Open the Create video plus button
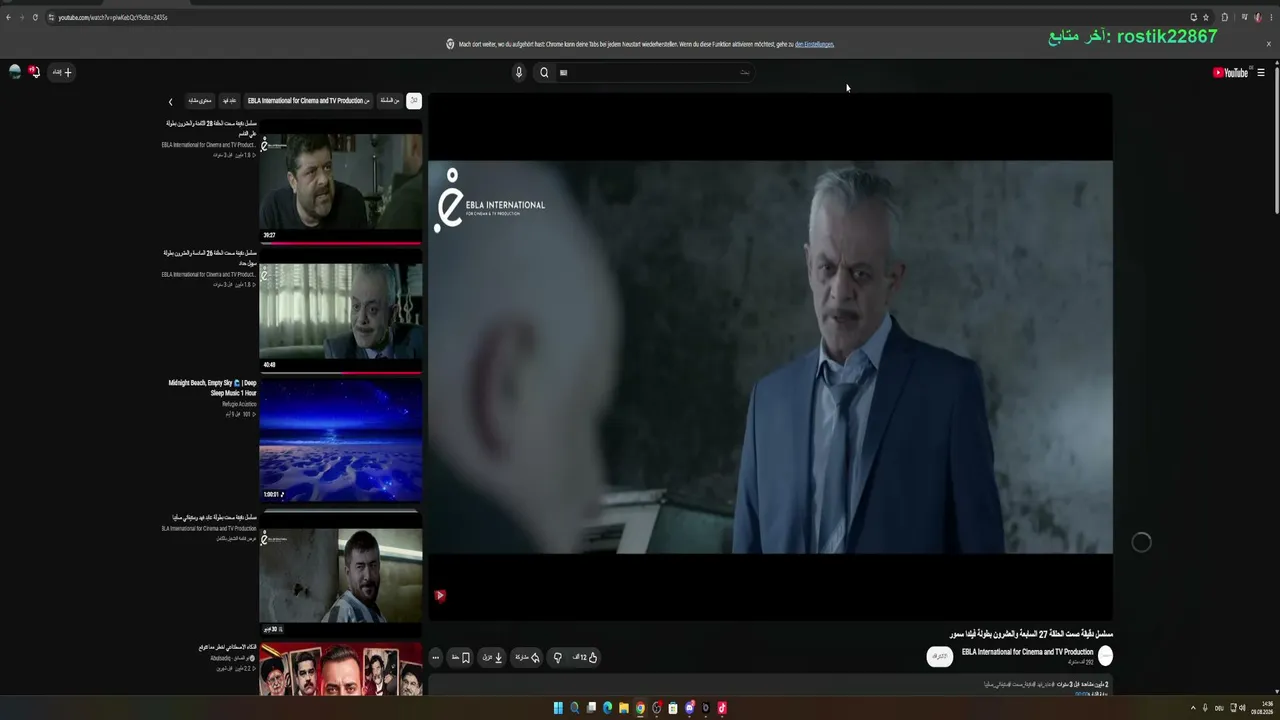 [x=63, y=72]
